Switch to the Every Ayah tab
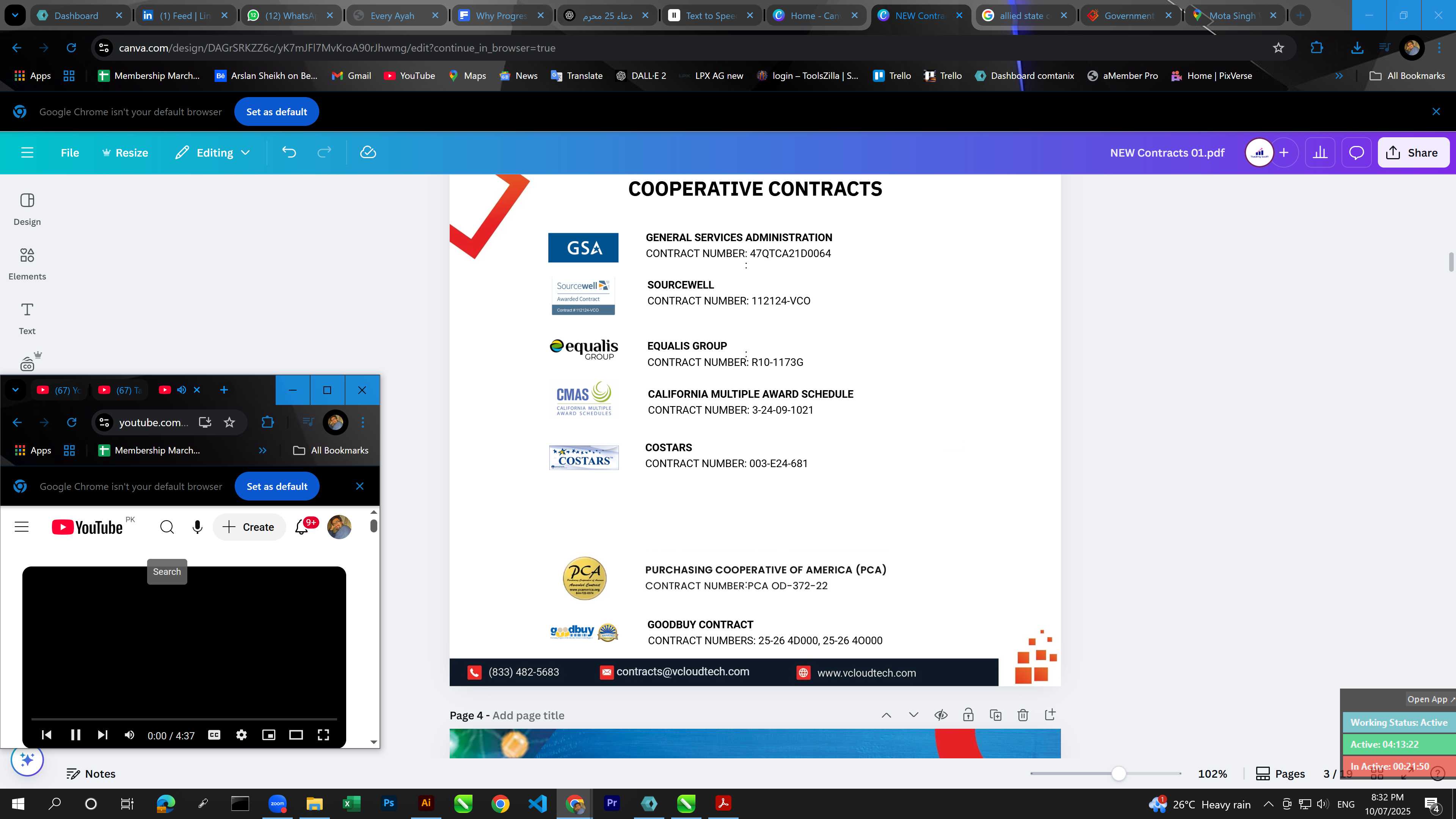The width and height of the screenshot is (1456, 819). (x=395, y=15)
